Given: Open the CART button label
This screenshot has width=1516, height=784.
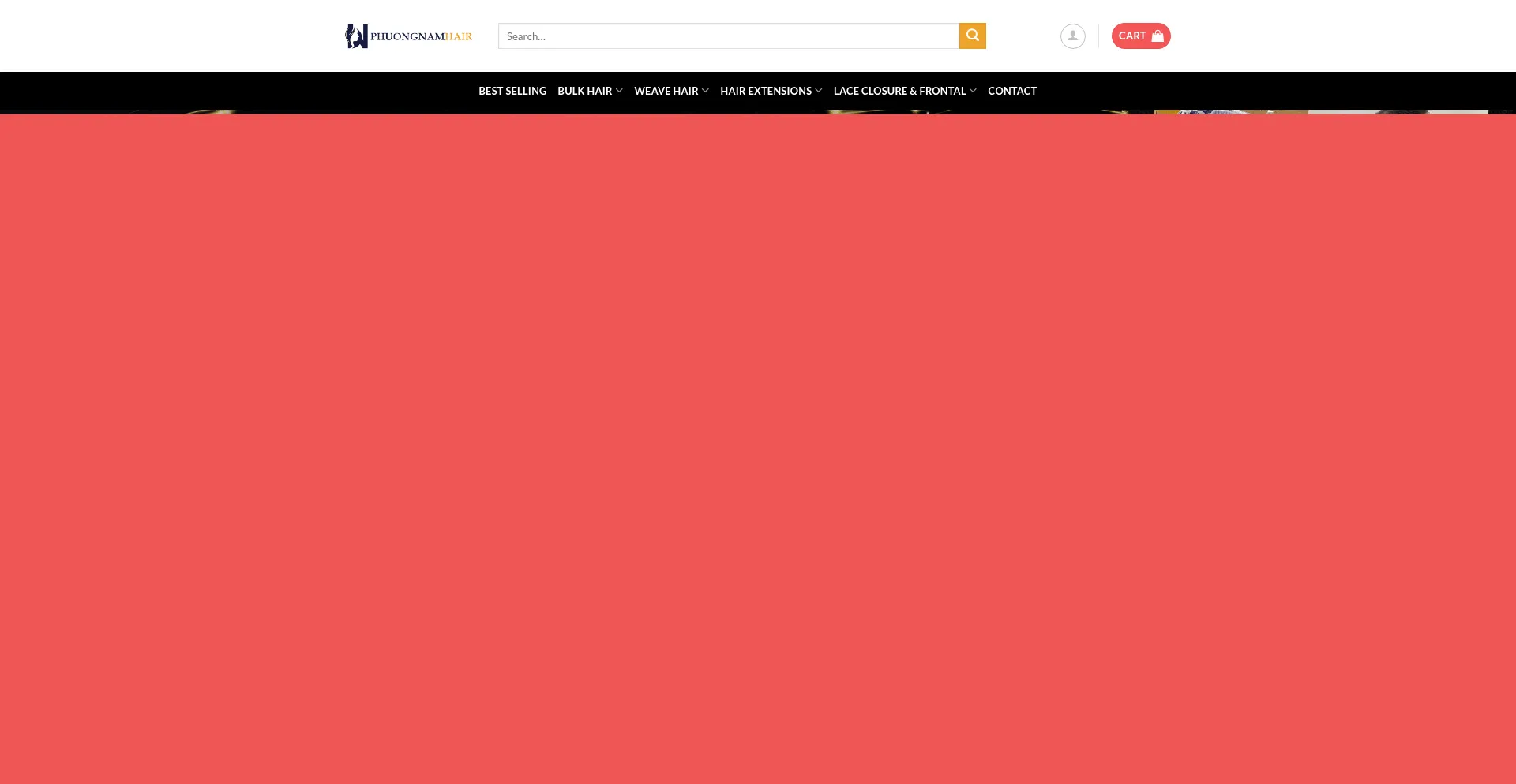Looking at the screenshot, I should click(1131, 36).
